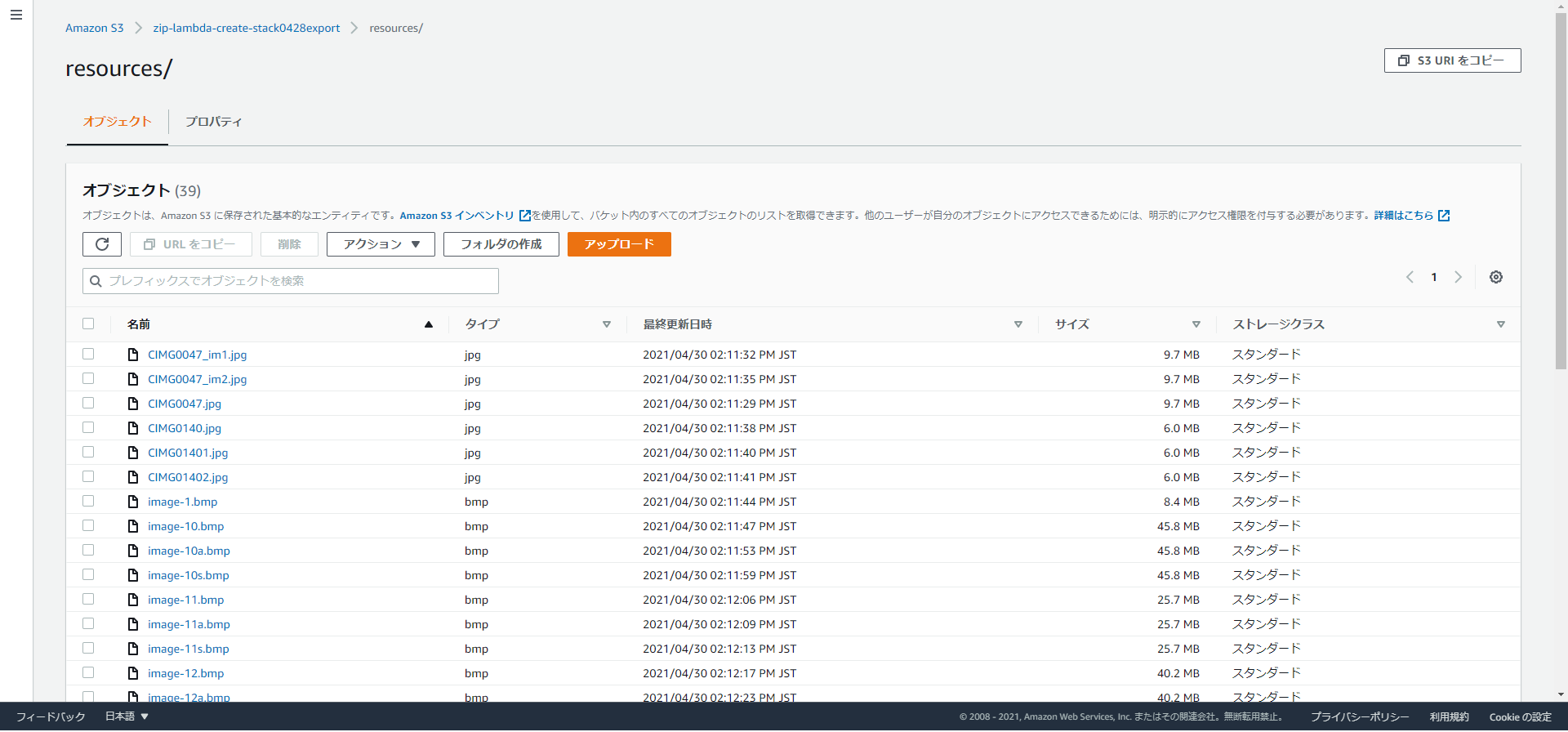Open フィードバック in the footer
1568x732 pixels.
click(51, 716)
